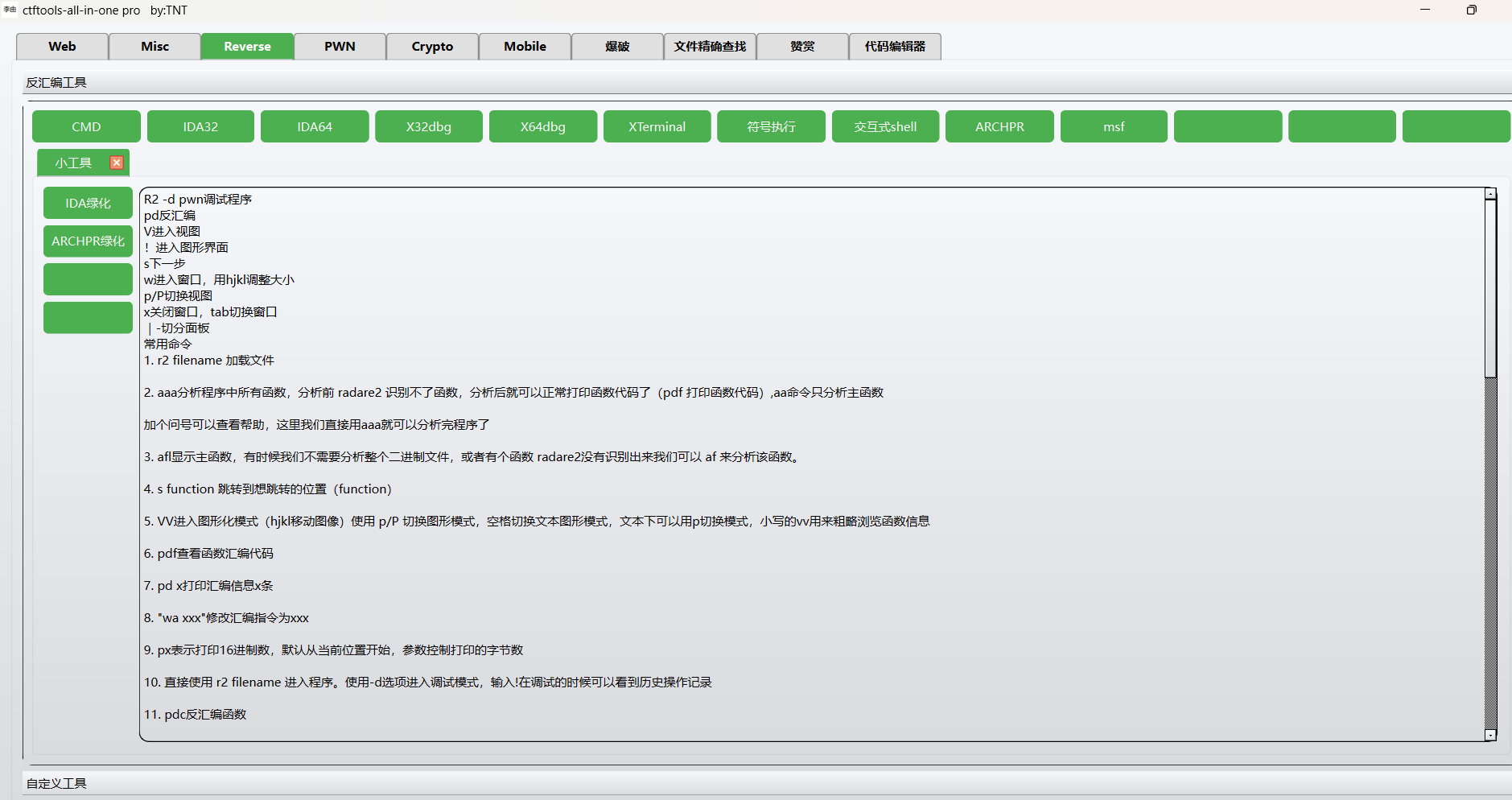
Task: Open the 文件精确查找 tab
Action: pos(709,46)
